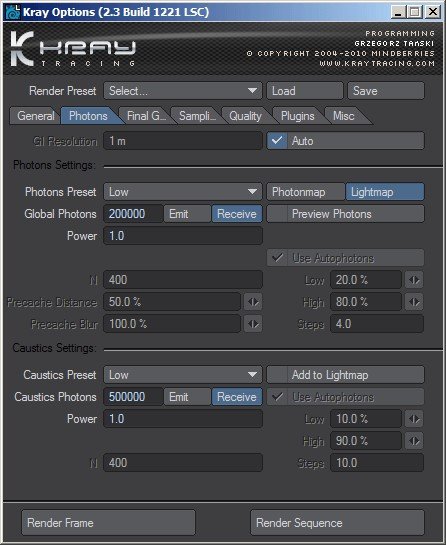Image resolution: width=446 pixels, height=545 pixels.
Task: Adjust caustics High 90.0 % arrows
Action: [414, 441]
